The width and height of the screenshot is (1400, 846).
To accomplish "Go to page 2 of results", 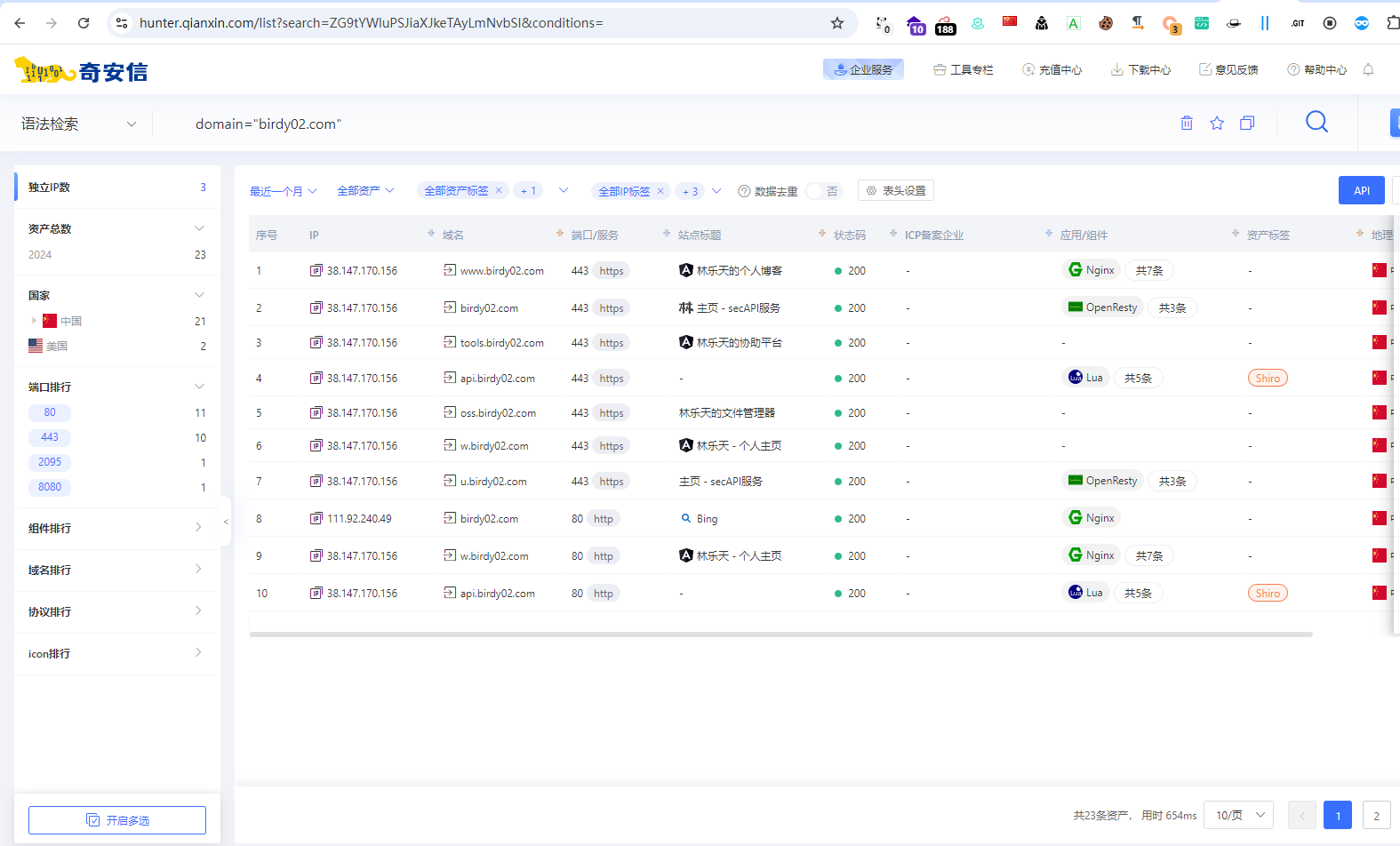I will coord(1376,815).
